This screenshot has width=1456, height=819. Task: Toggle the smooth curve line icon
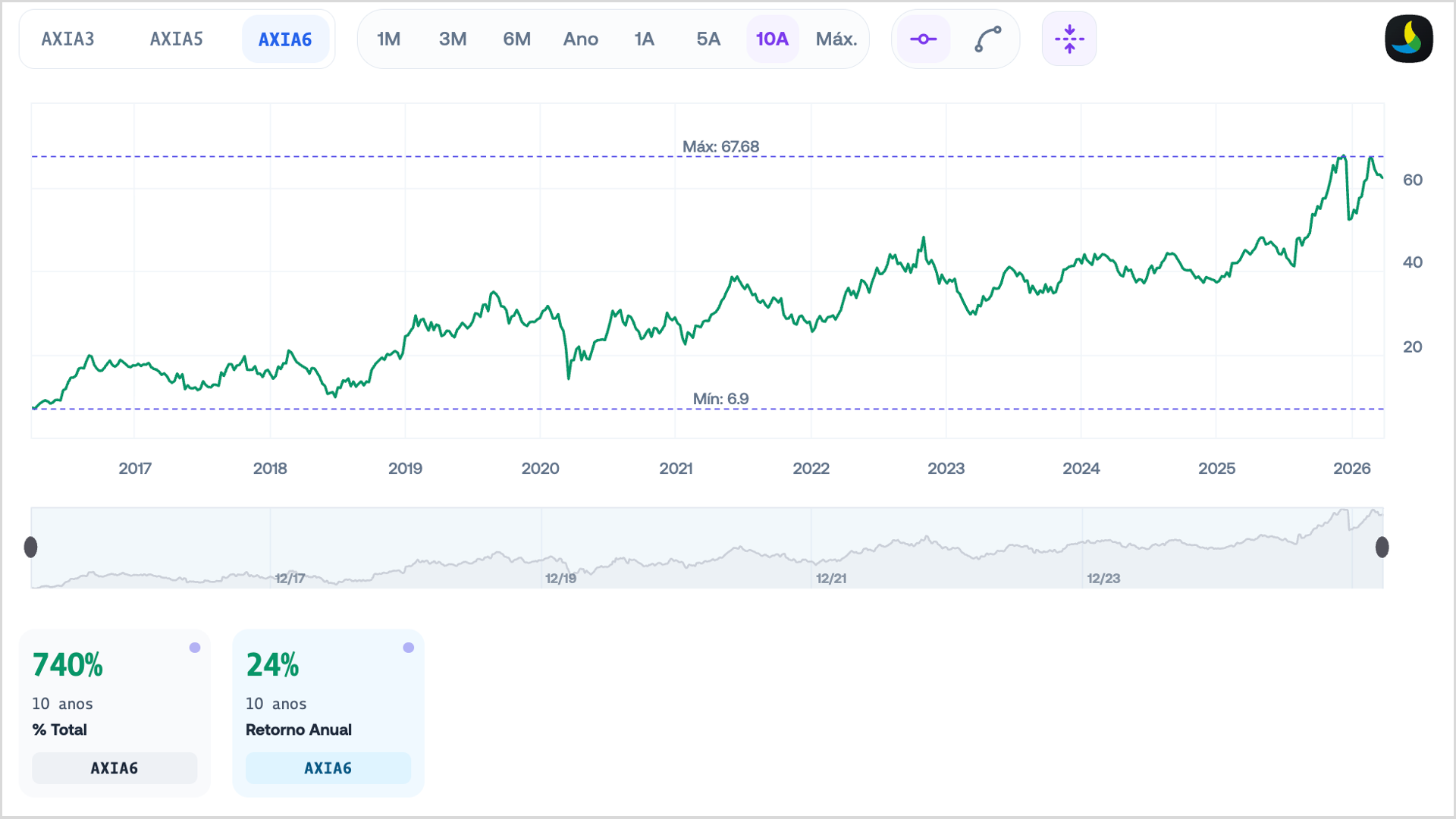click(x=987, y=39)
